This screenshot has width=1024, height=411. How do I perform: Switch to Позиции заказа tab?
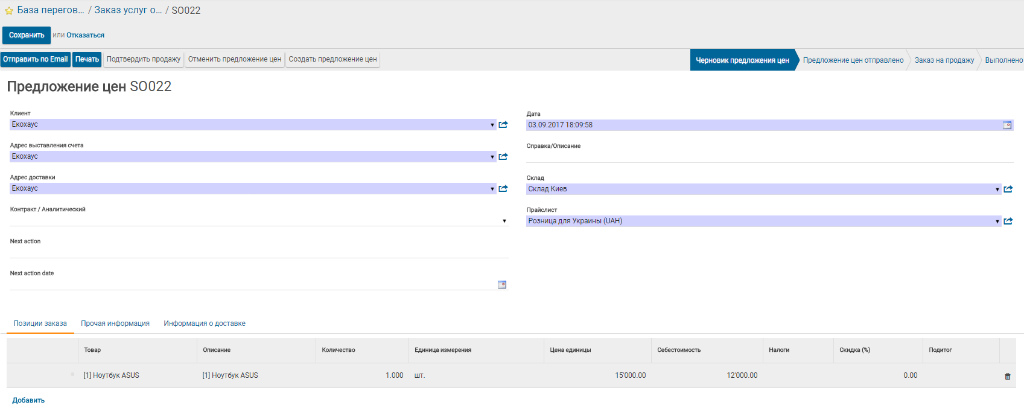tap(40, 323)
